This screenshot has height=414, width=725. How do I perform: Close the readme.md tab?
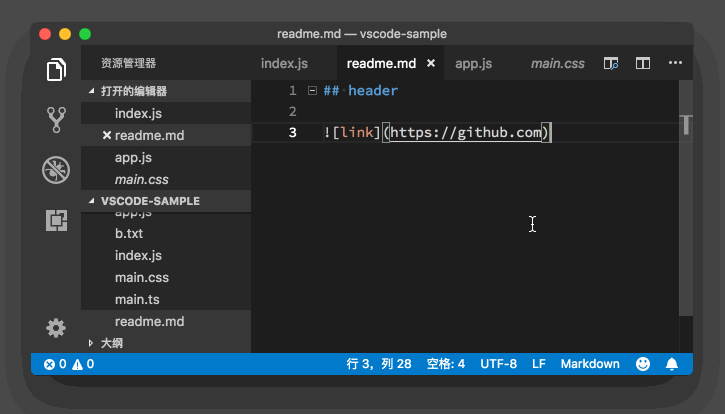(x=431, y=64)
